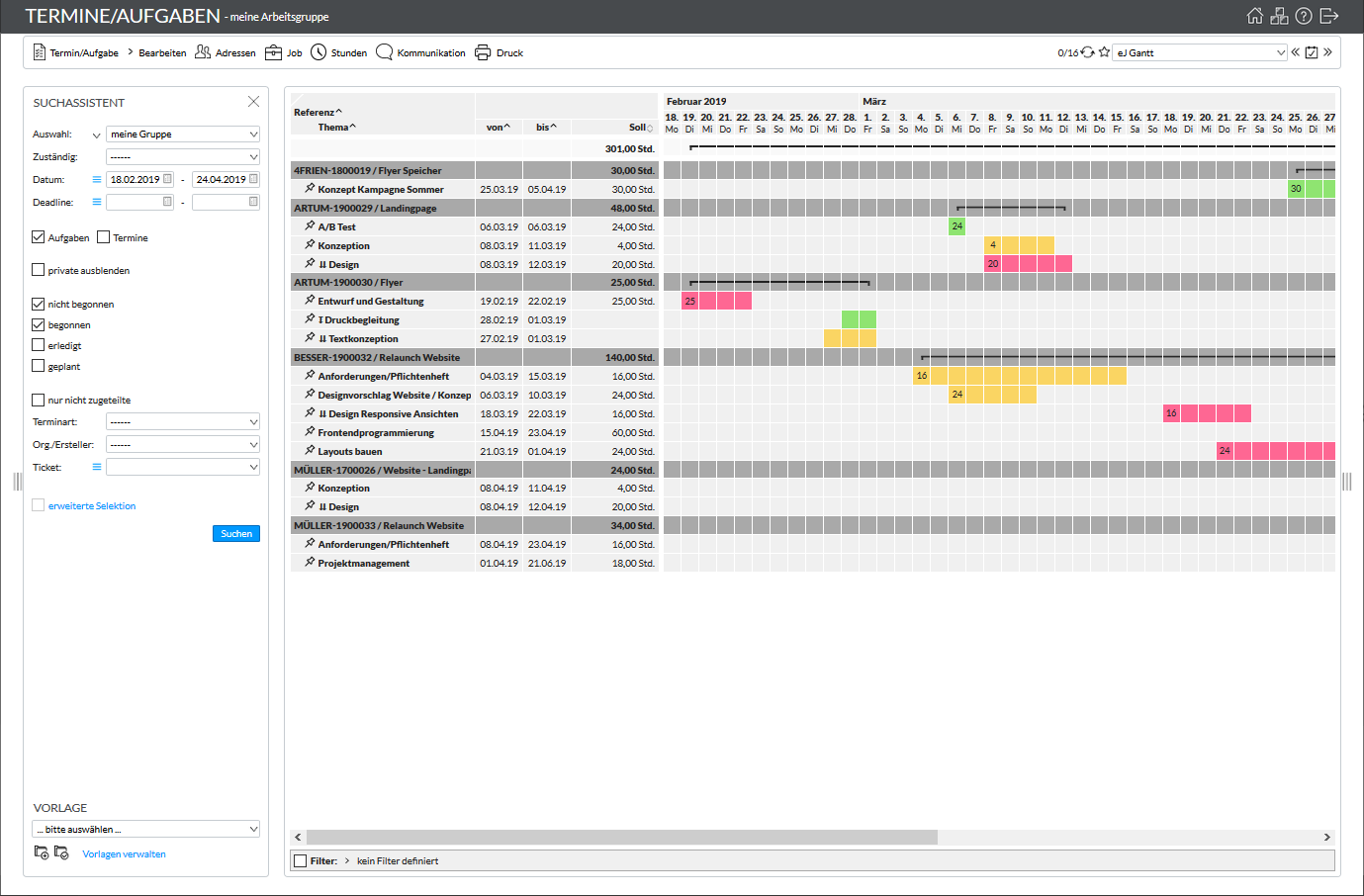Open the Termin/Aufgabe menu
Screen dimensions: 1364x896
(84, 52)
